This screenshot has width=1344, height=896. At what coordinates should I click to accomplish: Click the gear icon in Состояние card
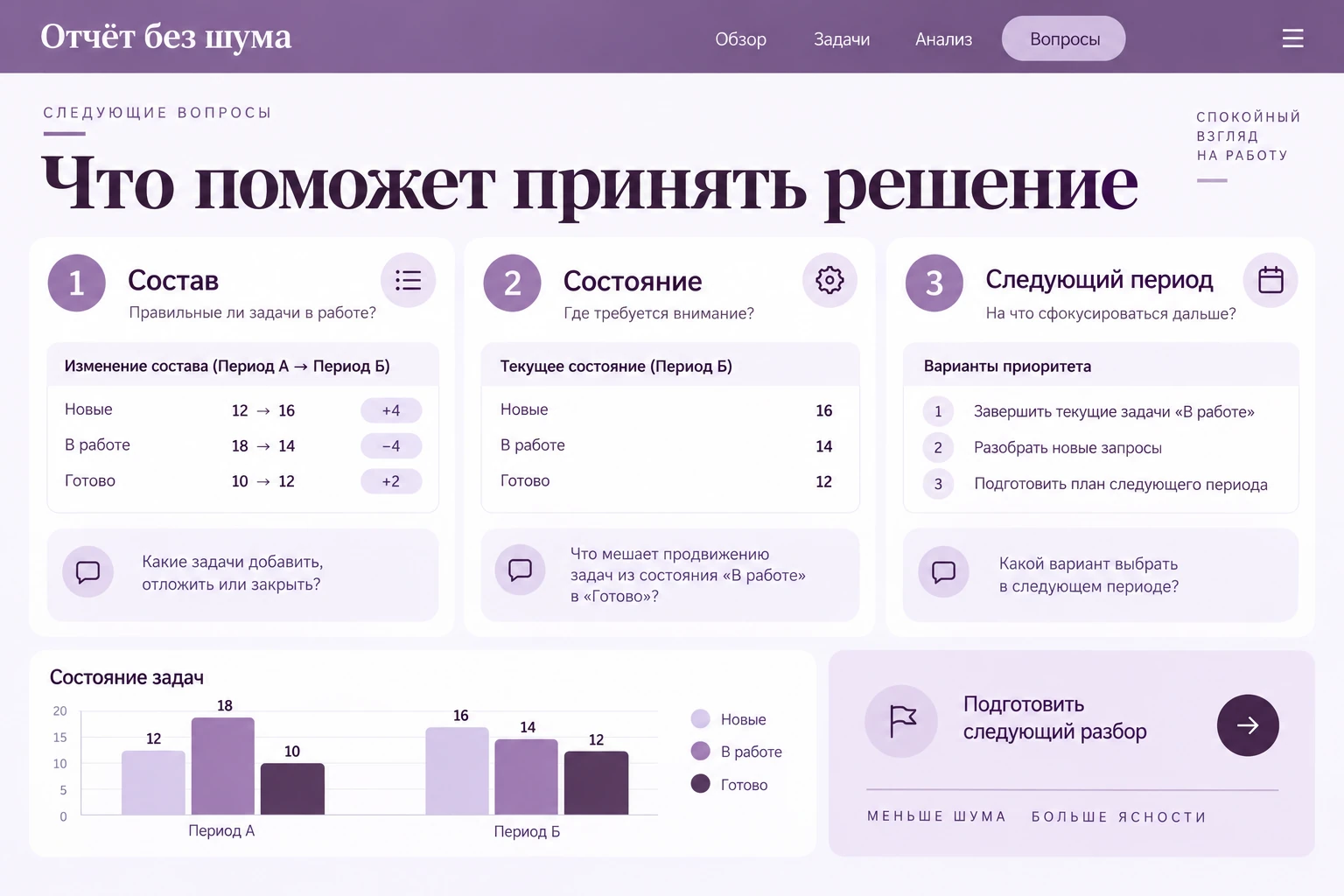[829, 280]
